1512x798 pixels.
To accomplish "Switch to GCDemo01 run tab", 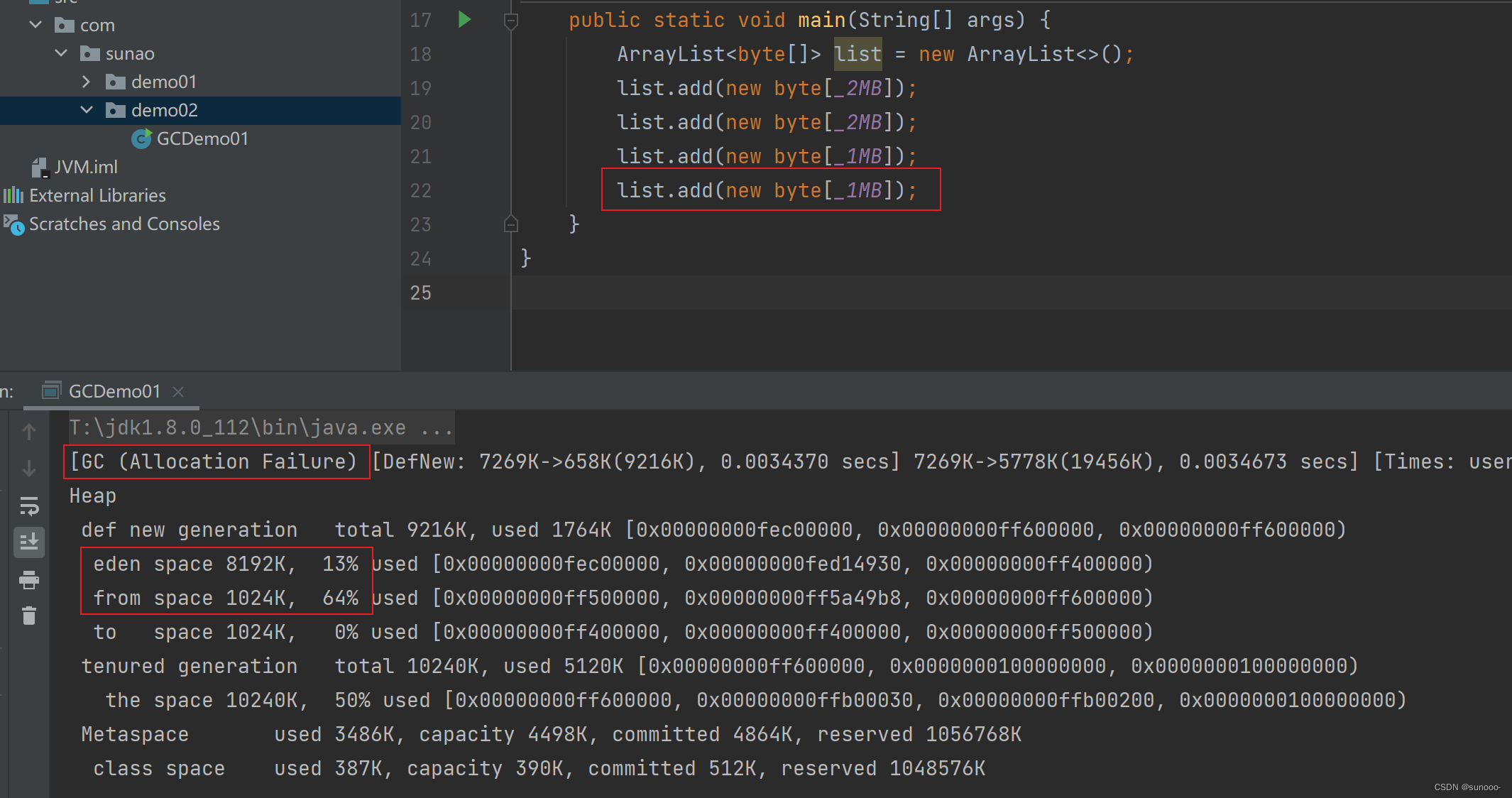I will 114,391.
